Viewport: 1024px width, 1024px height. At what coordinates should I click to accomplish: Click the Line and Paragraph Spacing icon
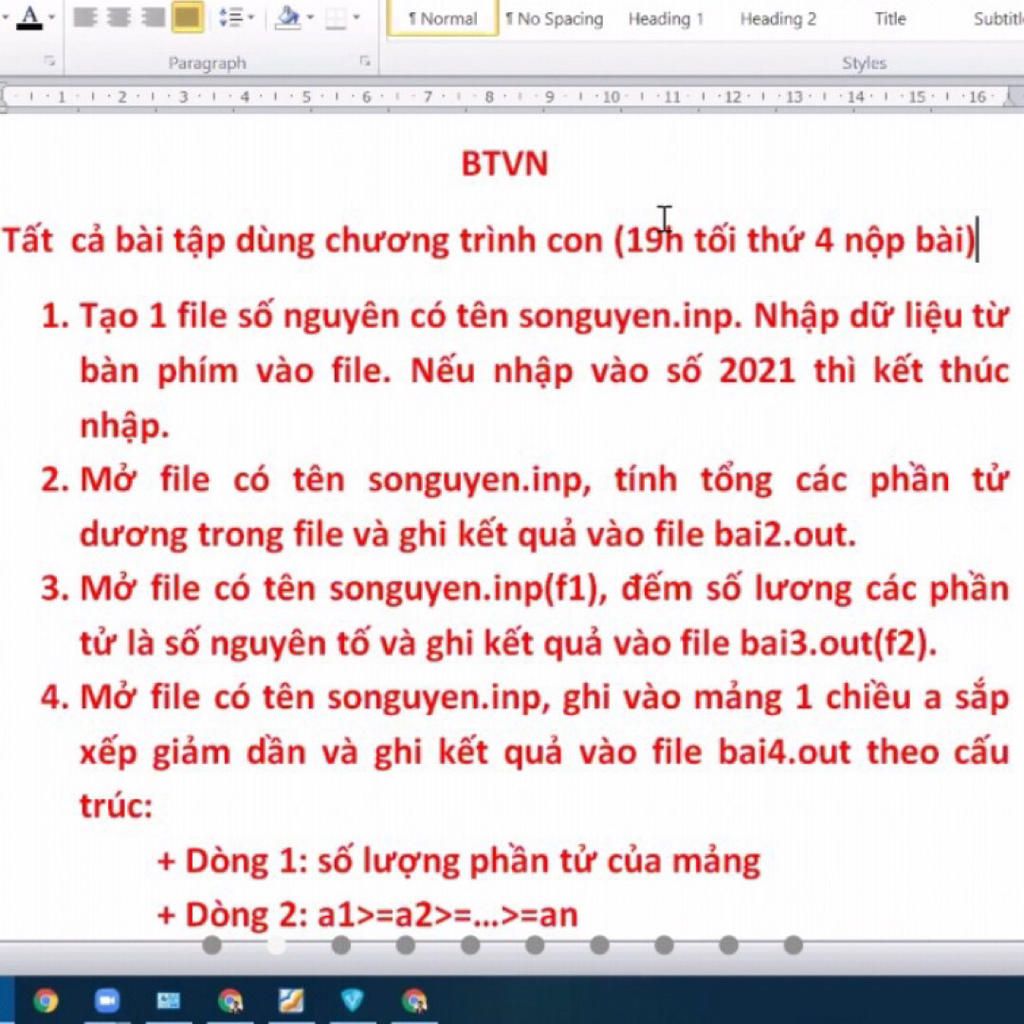pyautogui.click(x=231, y=17)
